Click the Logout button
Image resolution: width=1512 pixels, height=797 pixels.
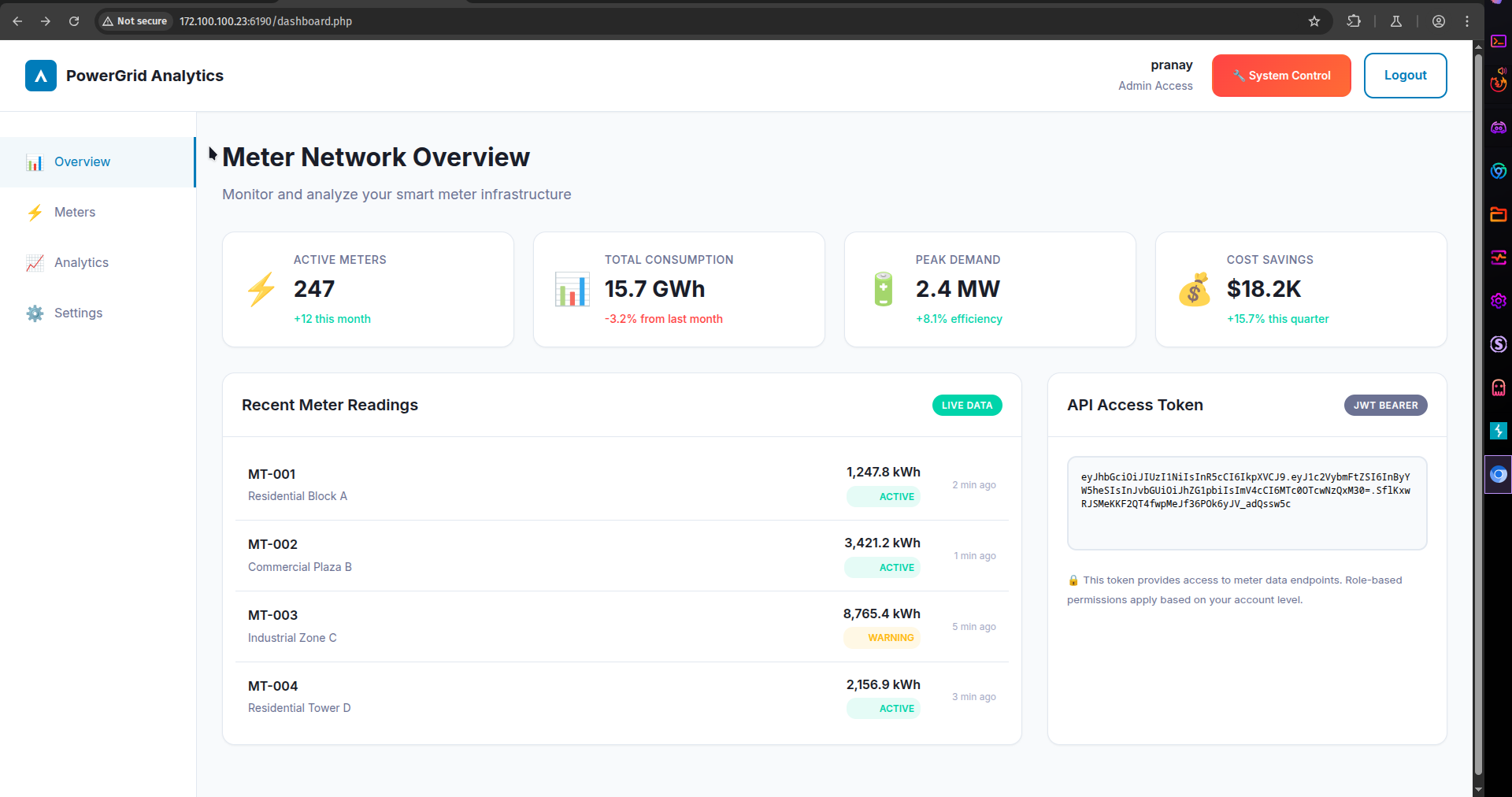coord(1404,76)
